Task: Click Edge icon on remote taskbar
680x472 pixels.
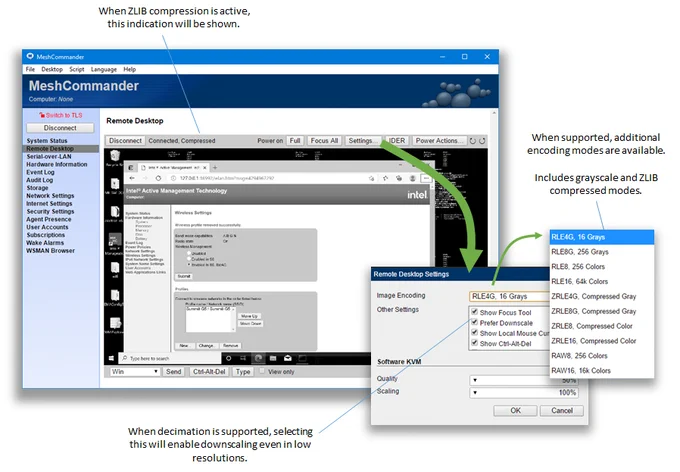Action: 258,358
